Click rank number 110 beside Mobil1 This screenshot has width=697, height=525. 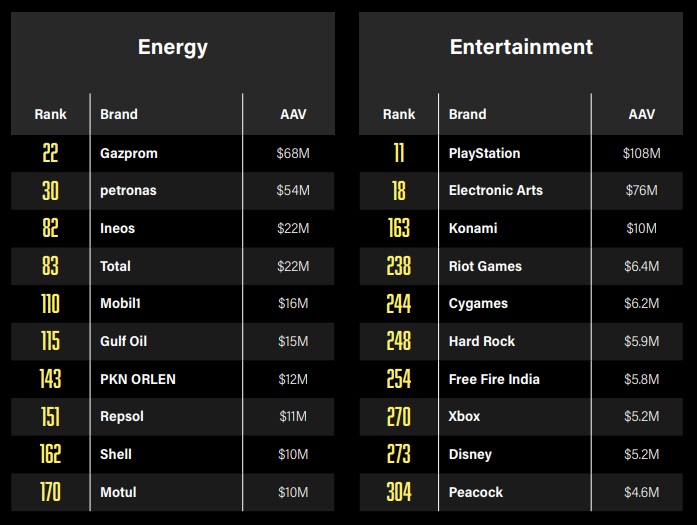(50, 304)
